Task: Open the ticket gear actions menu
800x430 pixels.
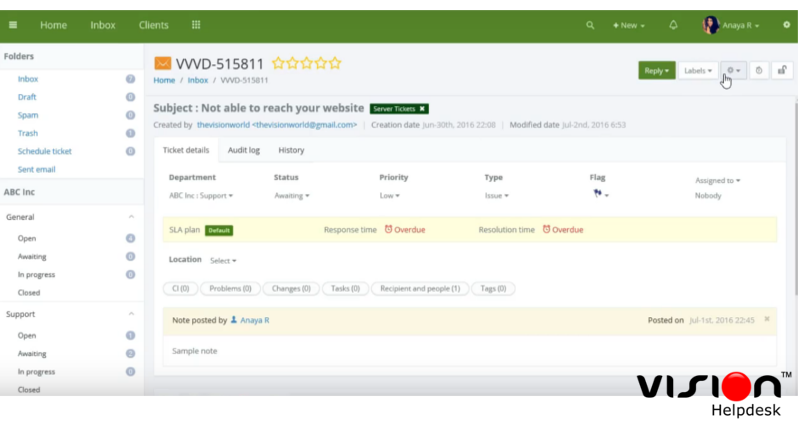Action: coord(733,71)
